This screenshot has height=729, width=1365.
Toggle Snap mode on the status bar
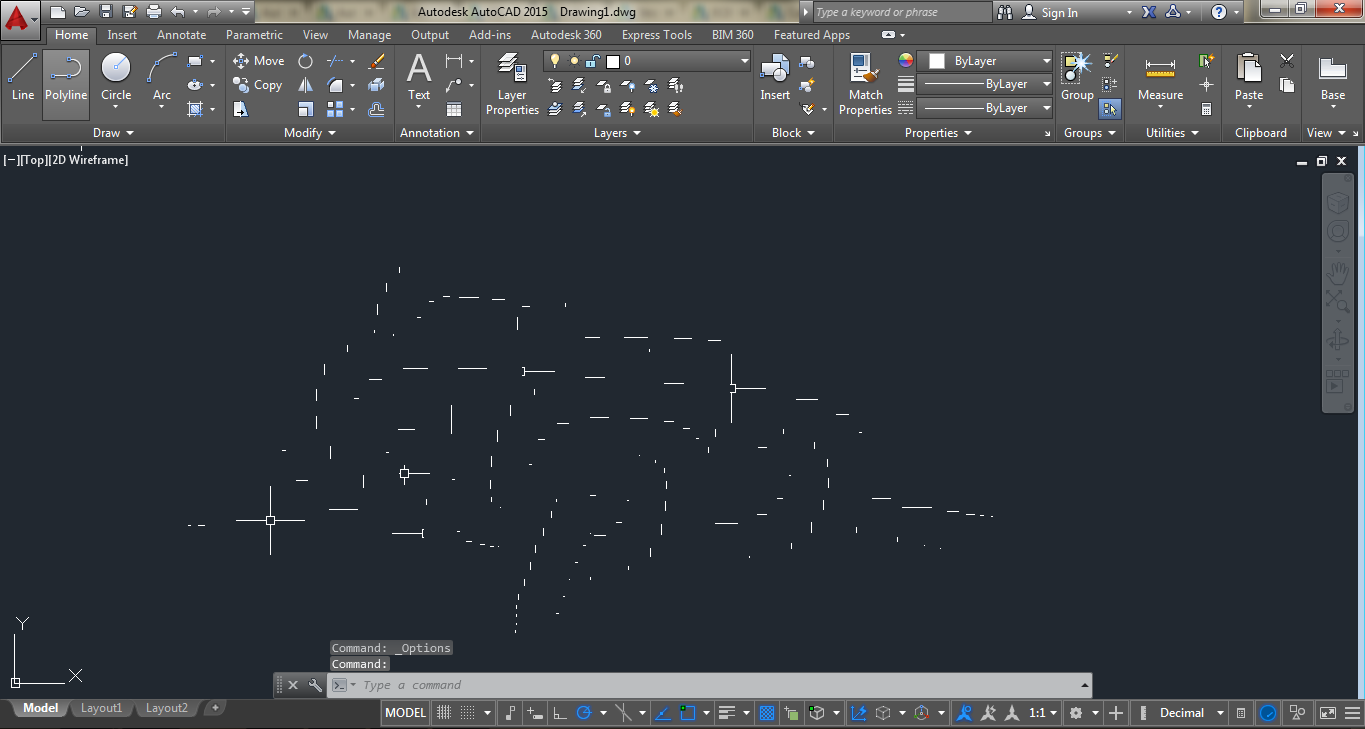click(467, 712)
